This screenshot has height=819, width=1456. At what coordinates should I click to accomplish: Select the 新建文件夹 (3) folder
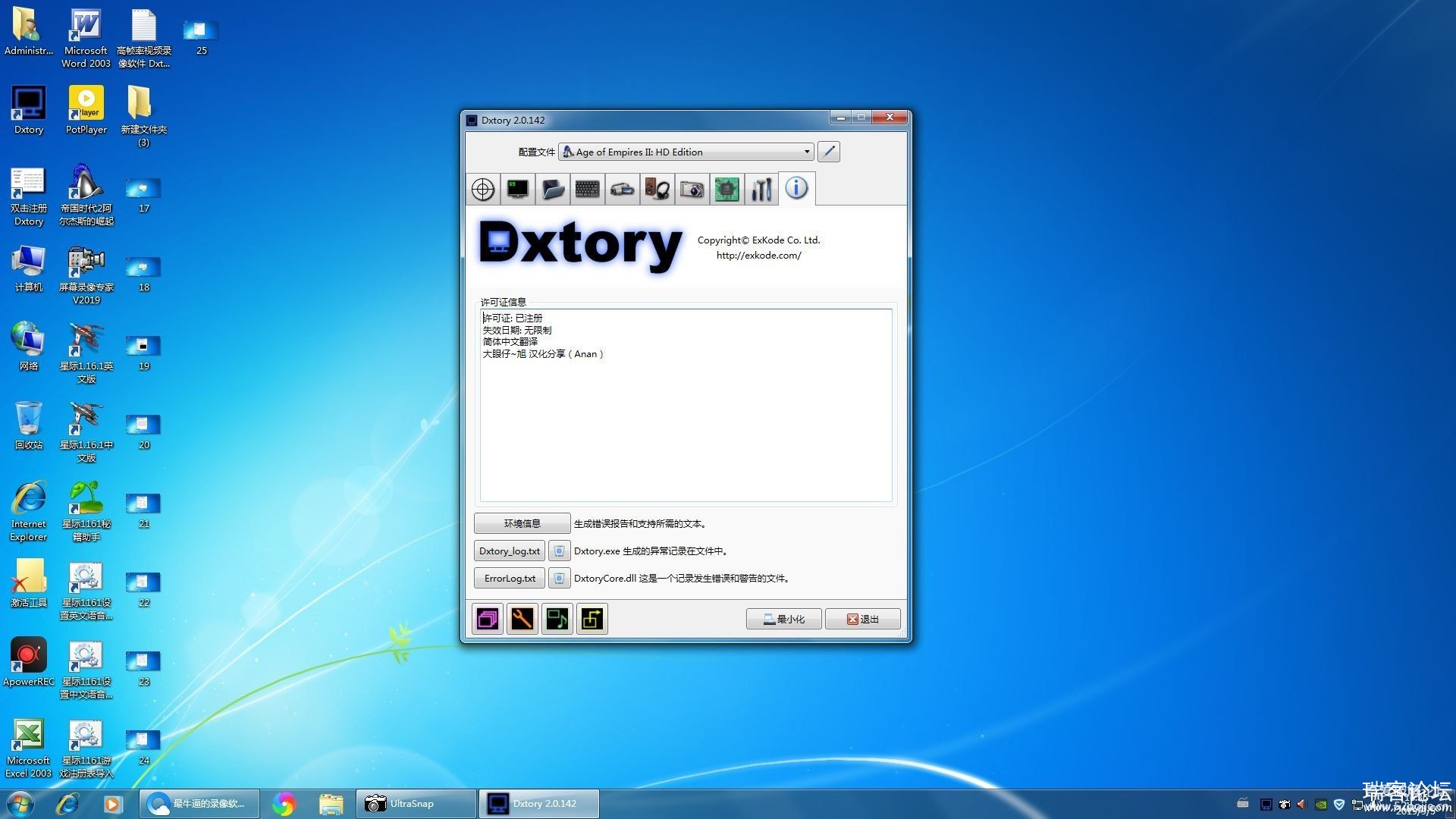coord(143,116)
